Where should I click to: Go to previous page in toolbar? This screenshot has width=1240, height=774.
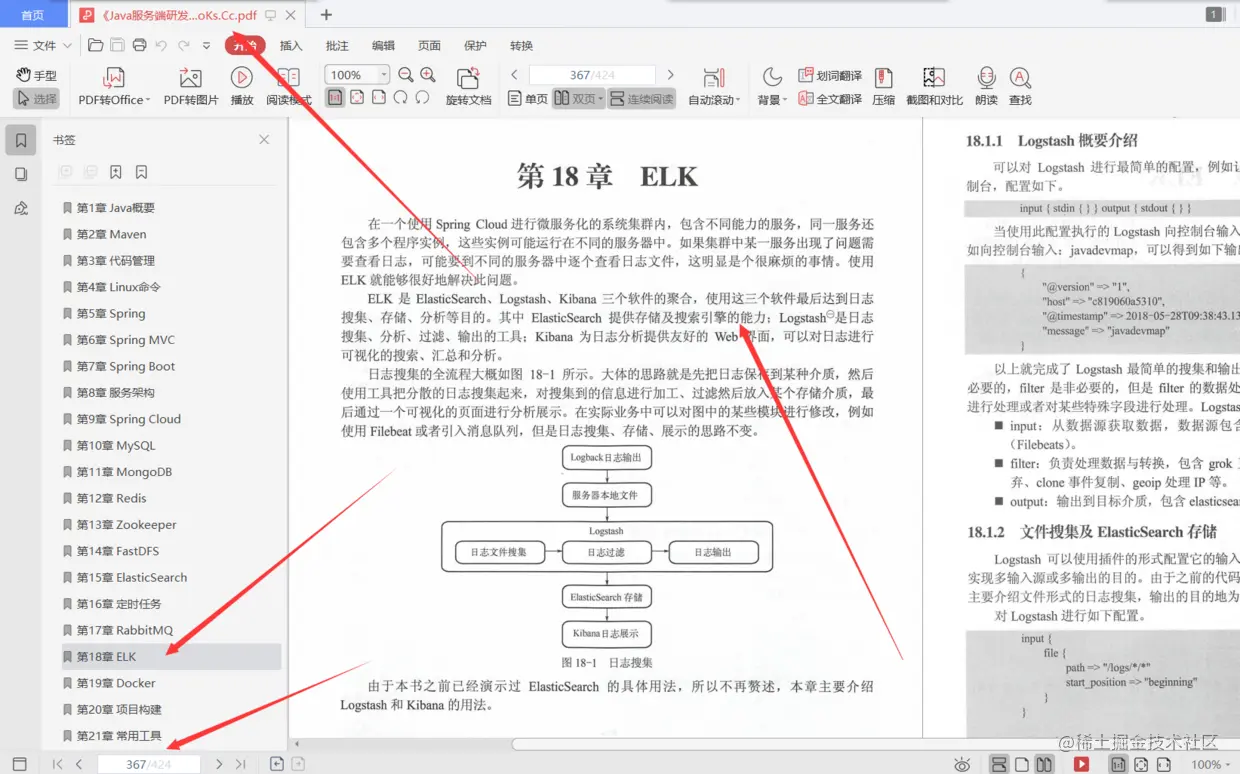tap(514, 75)
